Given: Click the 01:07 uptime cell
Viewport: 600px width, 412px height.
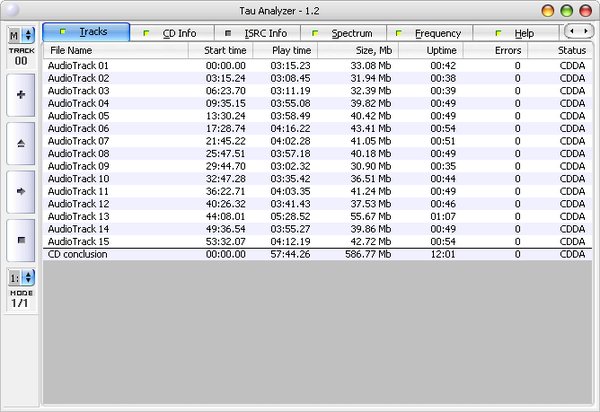Looking at the screenshot, I should 443,217.
